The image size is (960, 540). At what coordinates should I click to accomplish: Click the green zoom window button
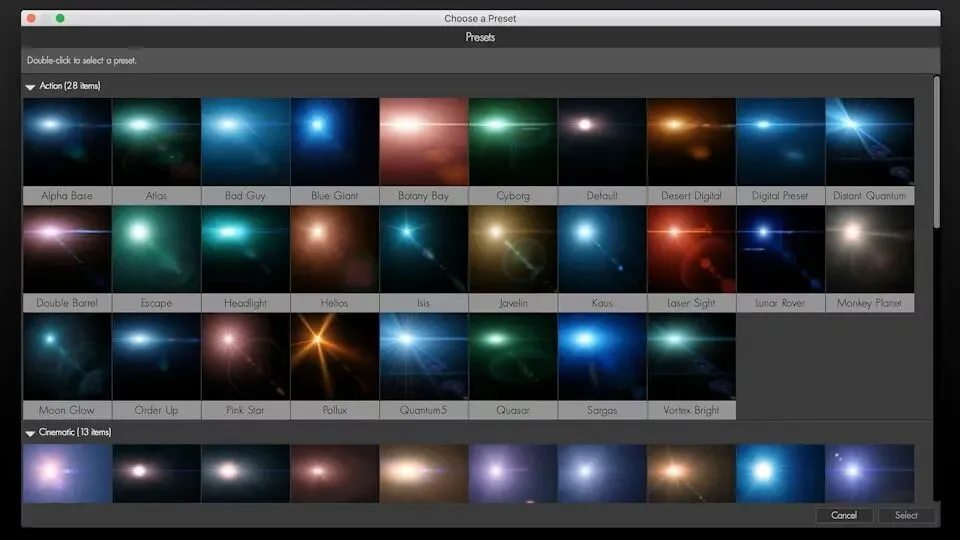(60, 18)
